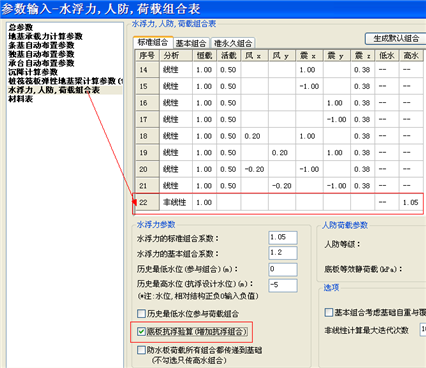Image resolution: width=426 pixels, height=368 pixels.
Task: Select row number 22 header
Action: tap(147, 202)
